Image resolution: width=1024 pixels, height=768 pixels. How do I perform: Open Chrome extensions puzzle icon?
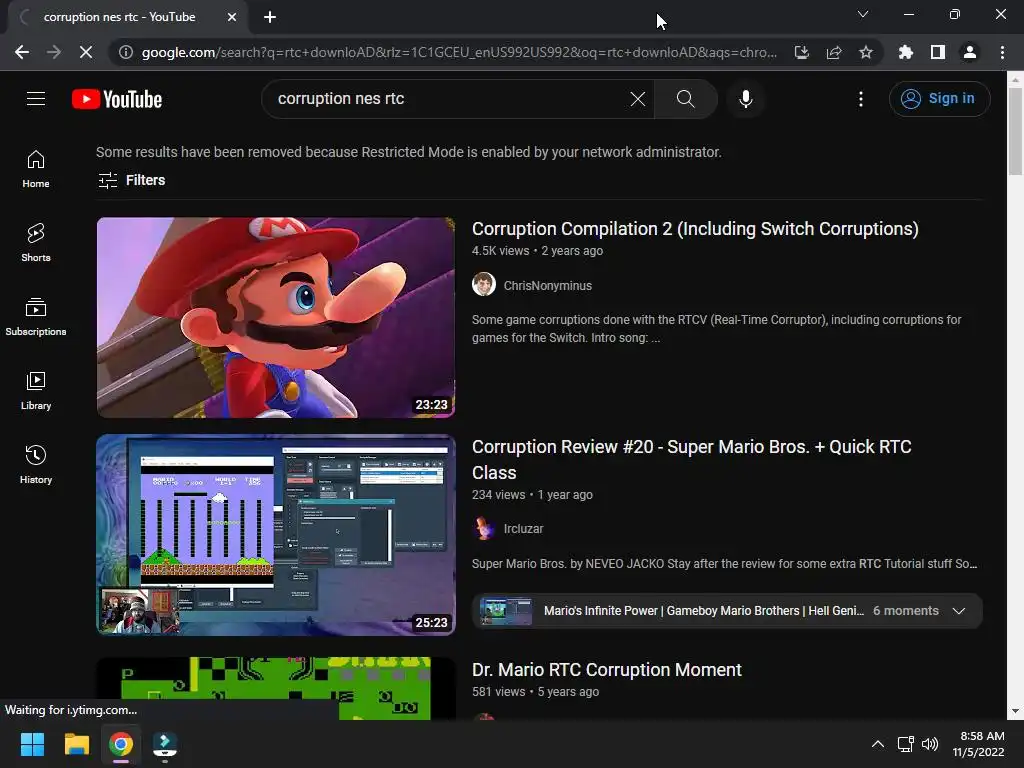[905, 52]
